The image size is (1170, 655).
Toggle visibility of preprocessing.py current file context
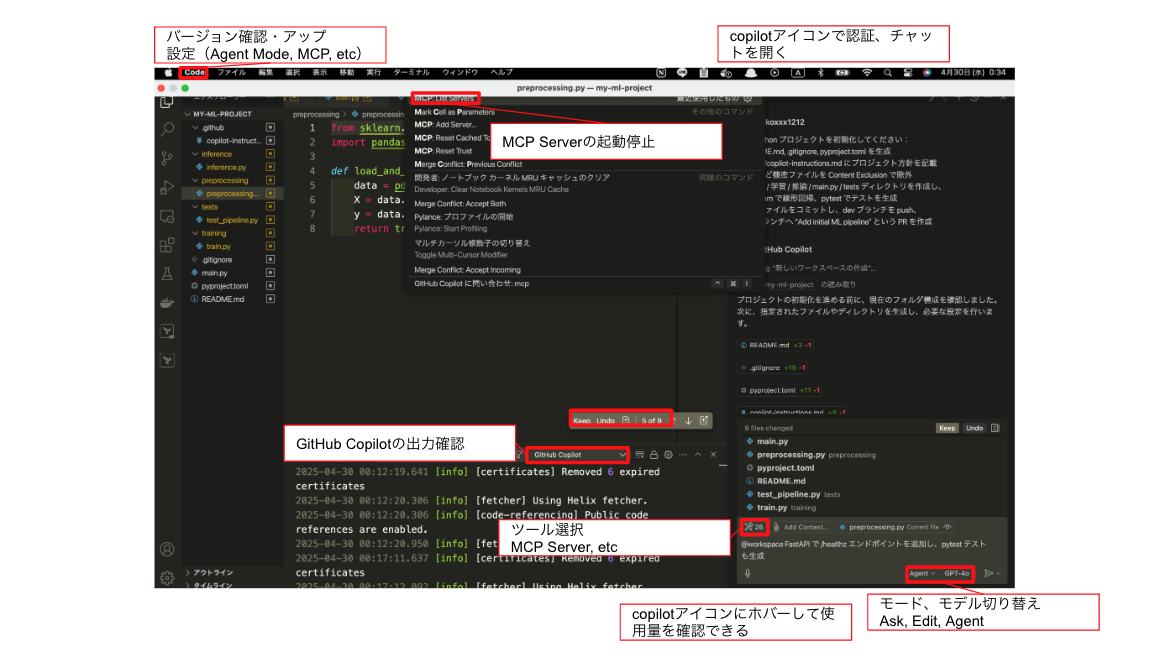tap(947, 527)
